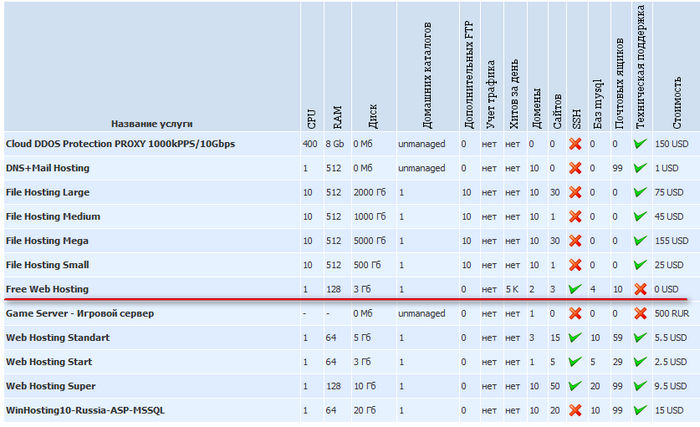700x427 pixels.
Task: Click red cross SSH icon for File Hosting Large
Action: click(x=575, y=192)
